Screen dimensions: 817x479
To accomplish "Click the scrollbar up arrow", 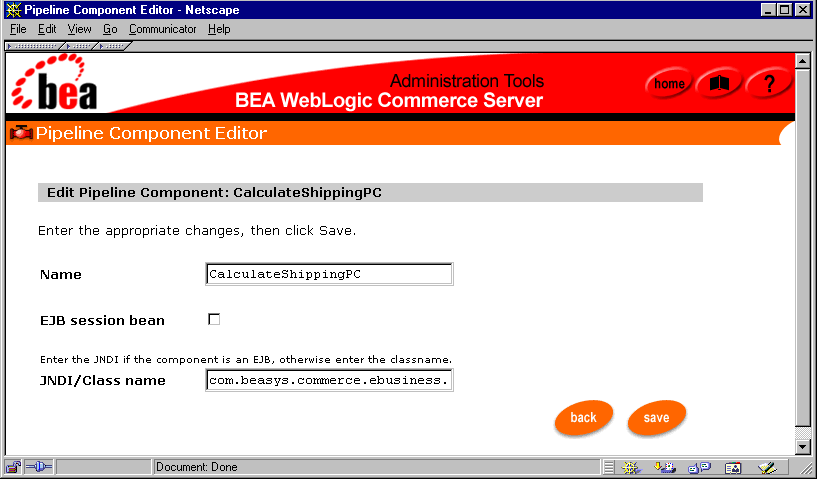I will coord(803,61).
